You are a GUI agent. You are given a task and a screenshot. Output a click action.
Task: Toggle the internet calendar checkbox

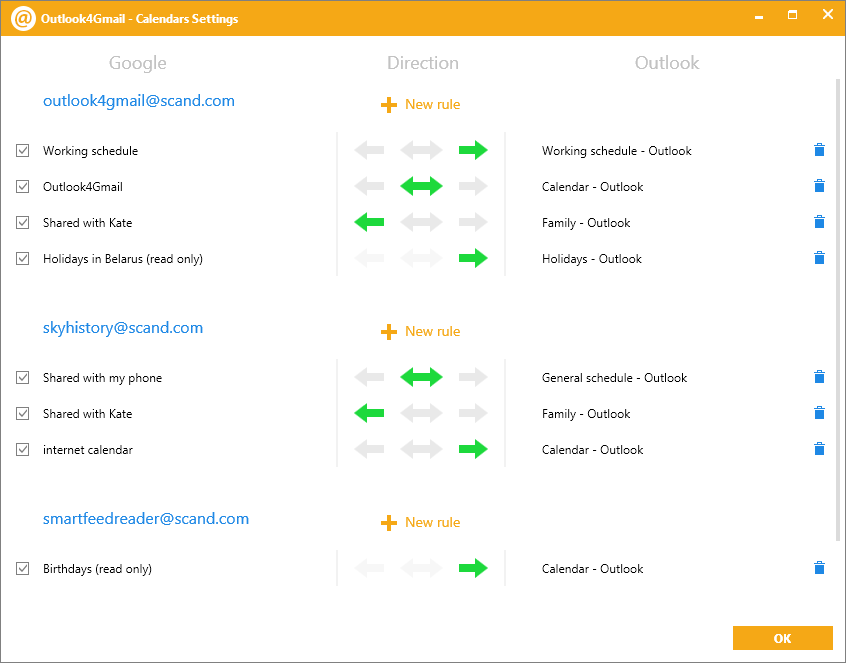(23, 449)
